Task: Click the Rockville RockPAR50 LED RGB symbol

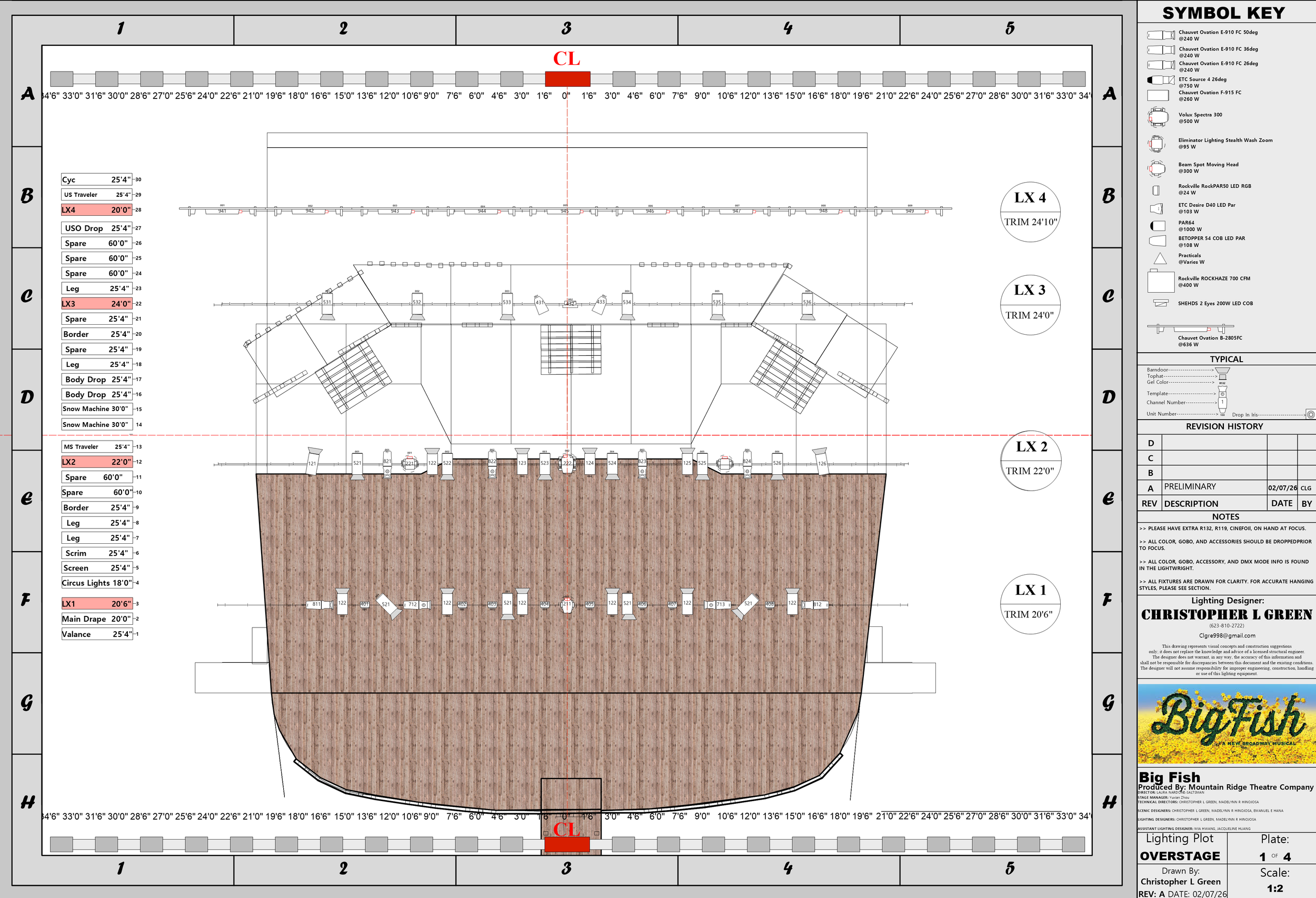Action: click(x=1156, y=190)
